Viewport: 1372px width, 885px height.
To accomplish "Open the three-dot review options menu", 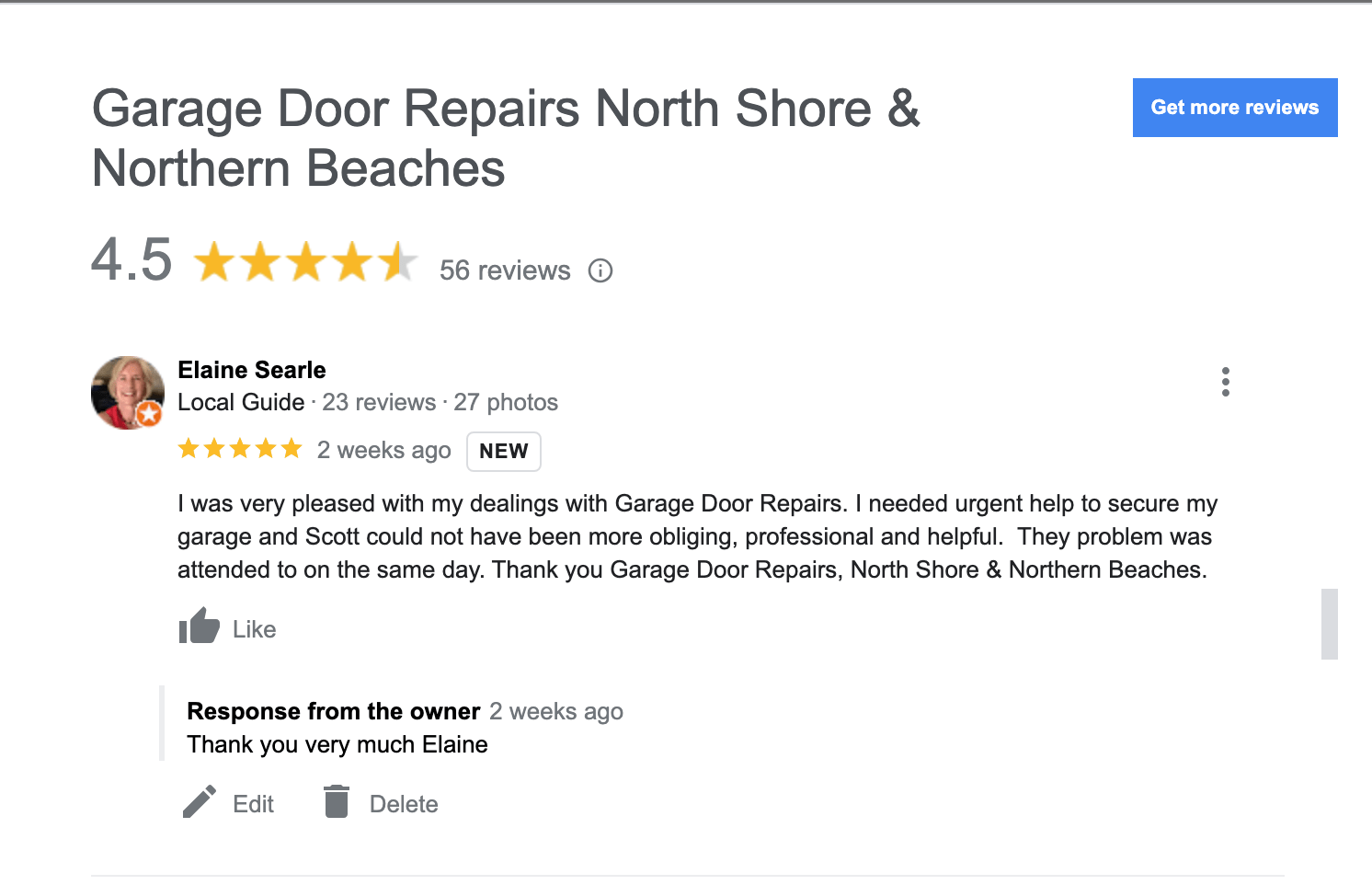I will (1225, 382).
